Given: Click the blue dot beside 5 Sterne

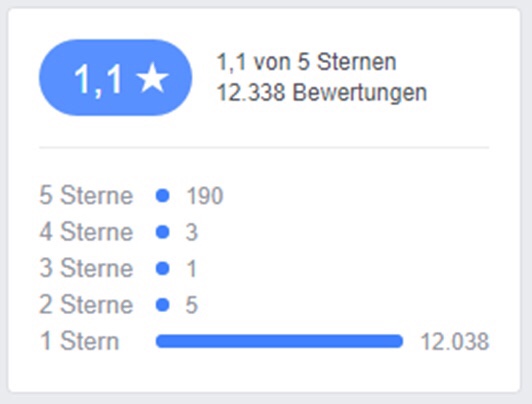Looking at the screenshot, I should (163, 196).
